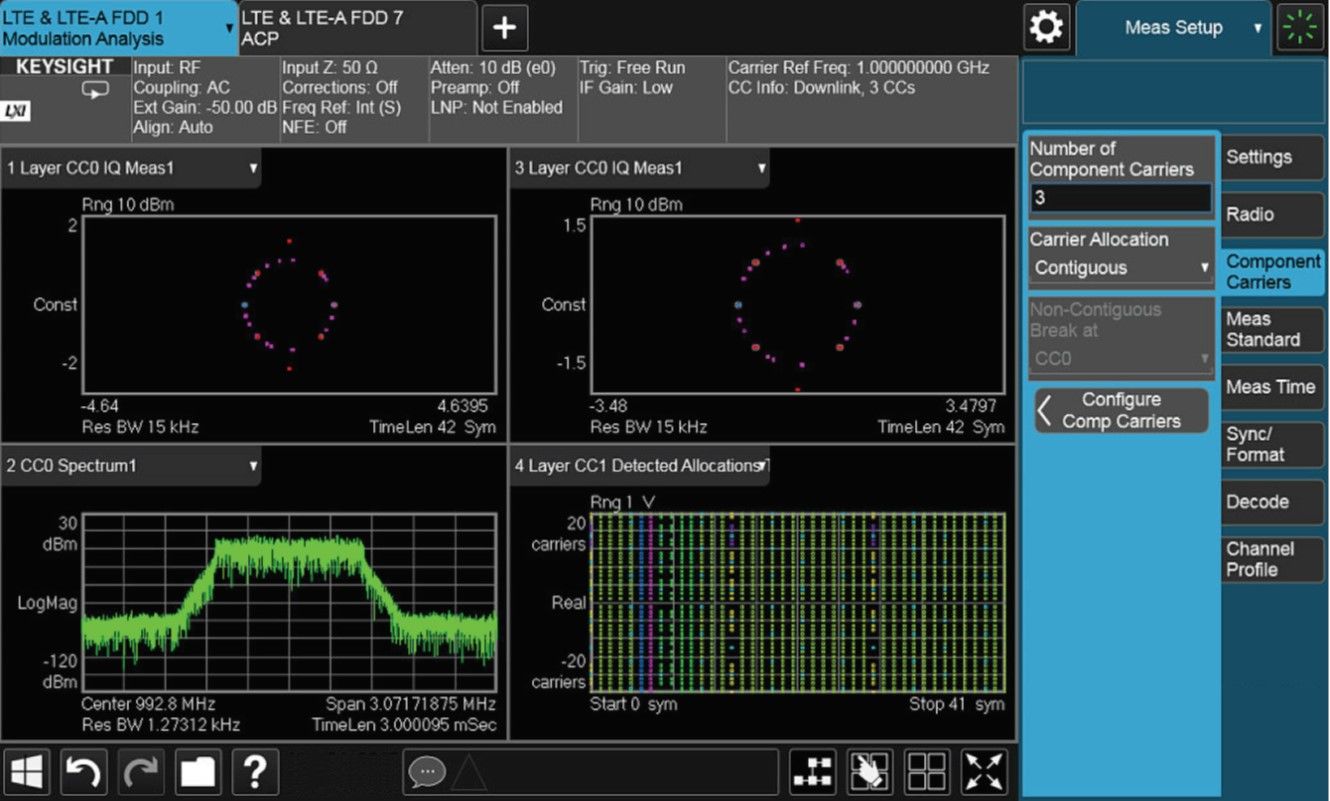This screenshot has height=801, width=1330.
Task: Click the touch hand icon in bottom bar
Action: pyautogui.click(x=869, y=772)
